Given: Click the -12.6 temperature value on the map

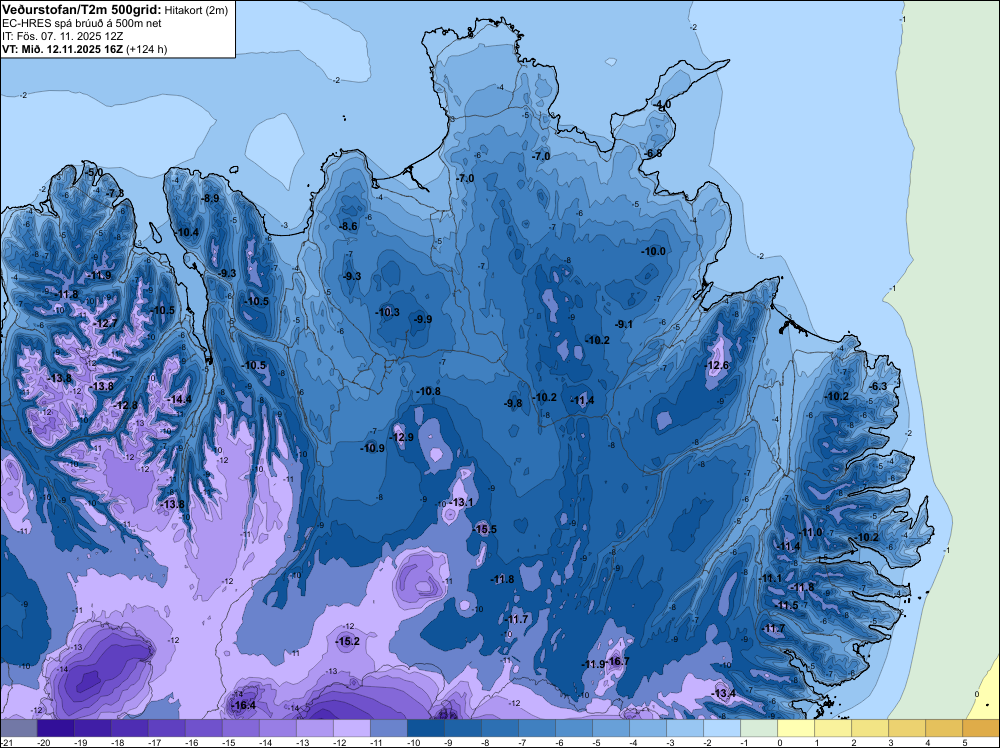Looking at the screenshot, I should click(717, 365).
